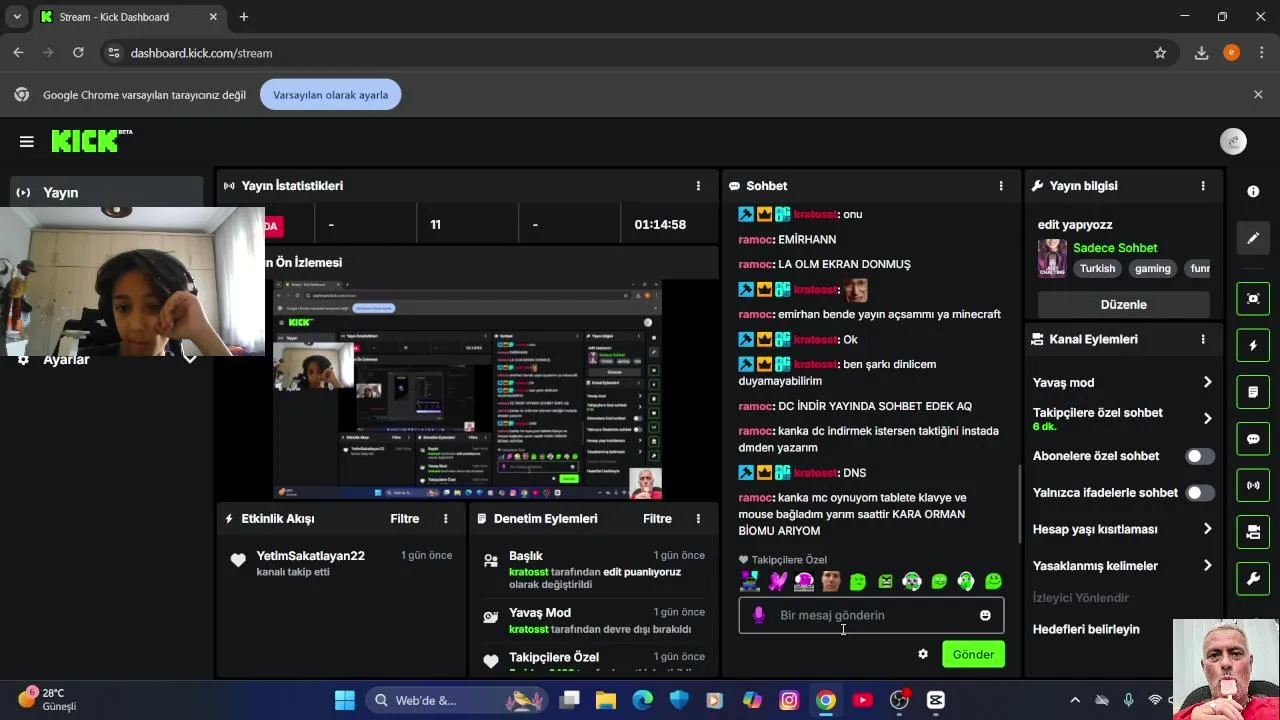1280x720 pixels.
Task: Click Hedefleri belirleyin link
Action: pos(1086,629)
